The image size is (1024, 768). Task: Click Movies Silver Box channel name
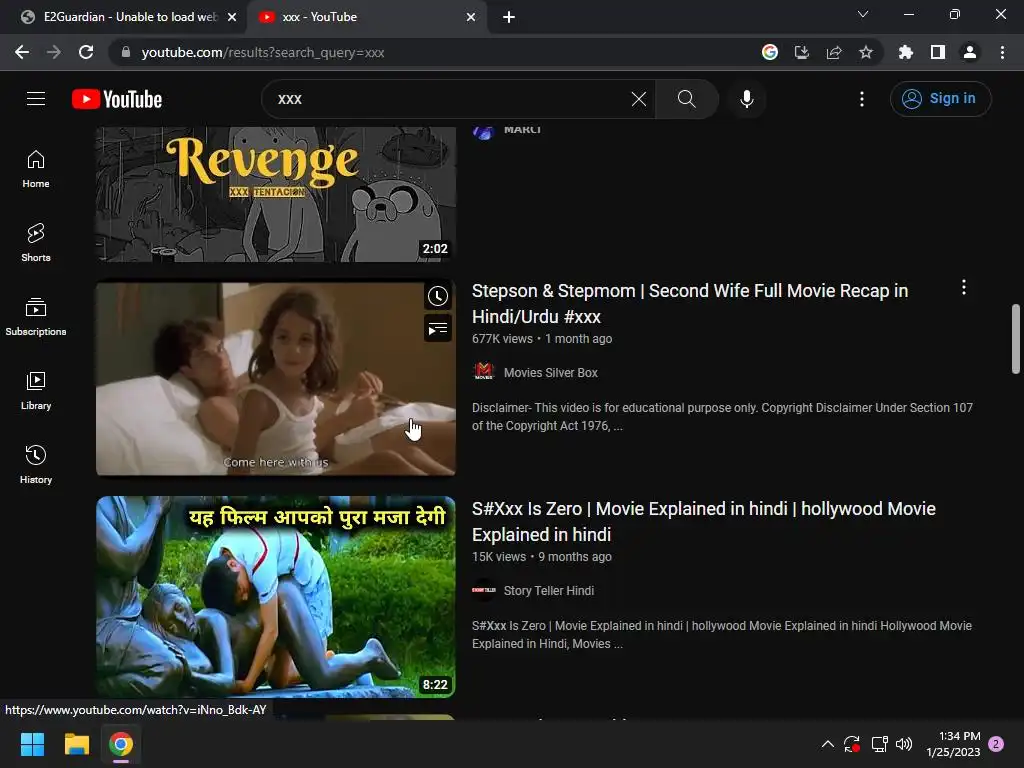551,372
